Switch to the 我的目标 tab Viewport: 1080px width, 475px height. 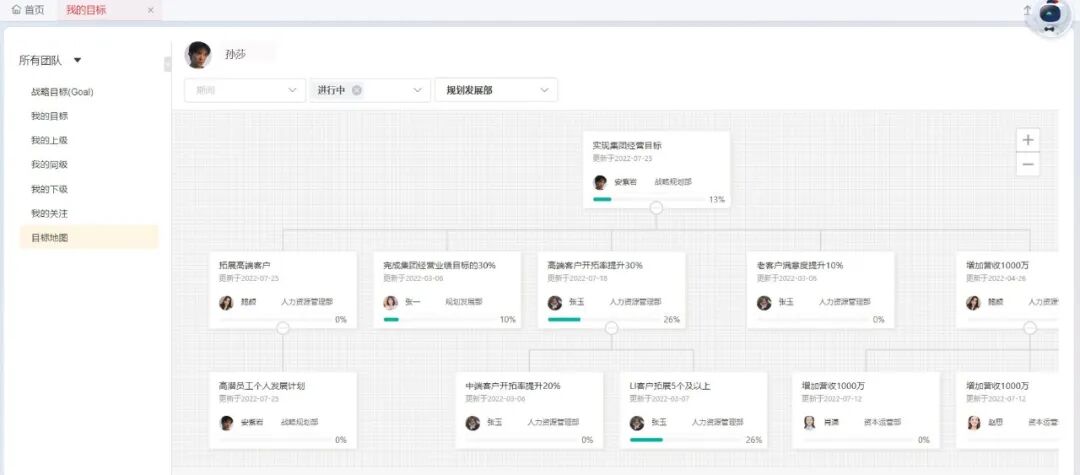[x=86, y=10]
